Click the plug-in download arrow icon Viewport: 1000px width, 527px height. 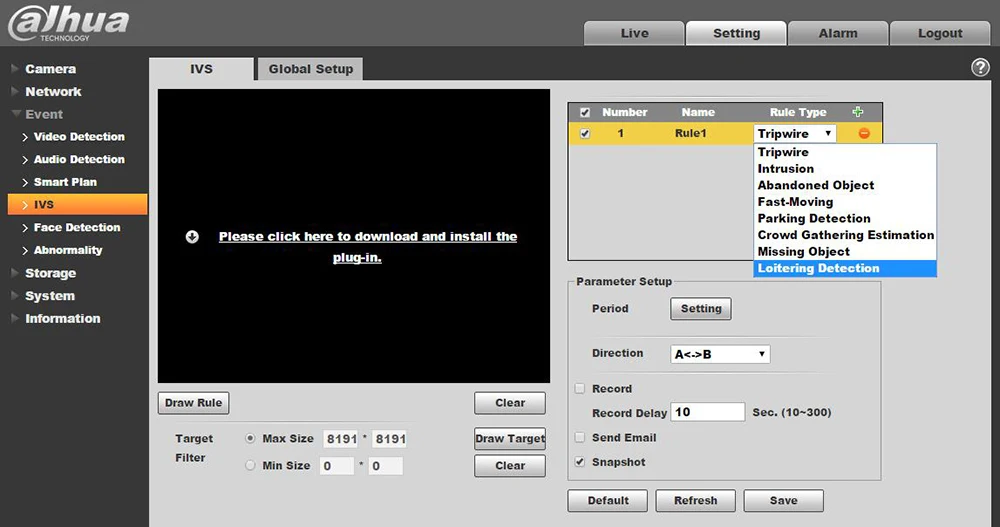click(x=192, y=237)
